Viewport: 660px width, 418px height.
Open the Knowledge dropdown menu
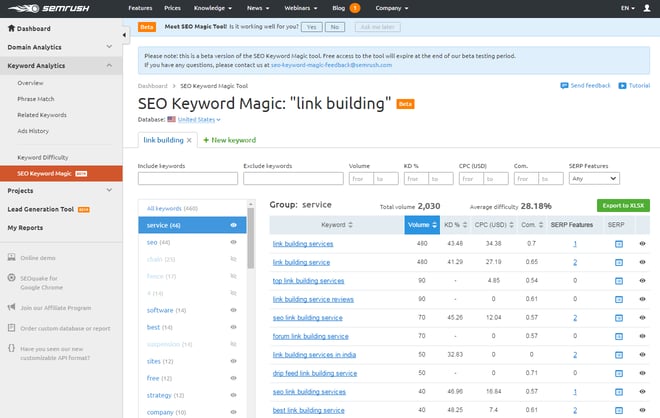click(x=213, y=8)
